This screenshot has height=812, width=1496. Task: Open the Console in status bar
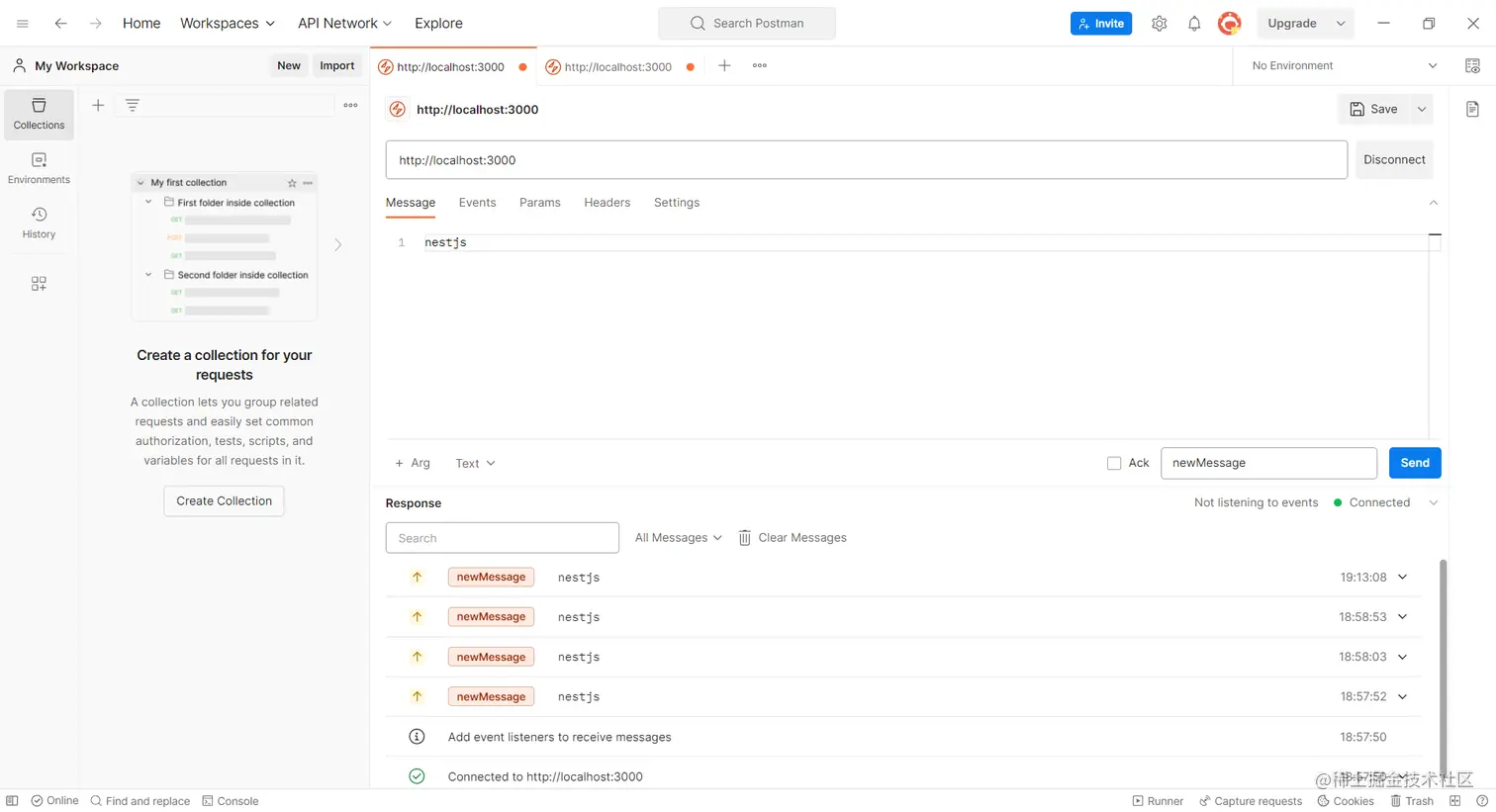click(x=231, y=801)
